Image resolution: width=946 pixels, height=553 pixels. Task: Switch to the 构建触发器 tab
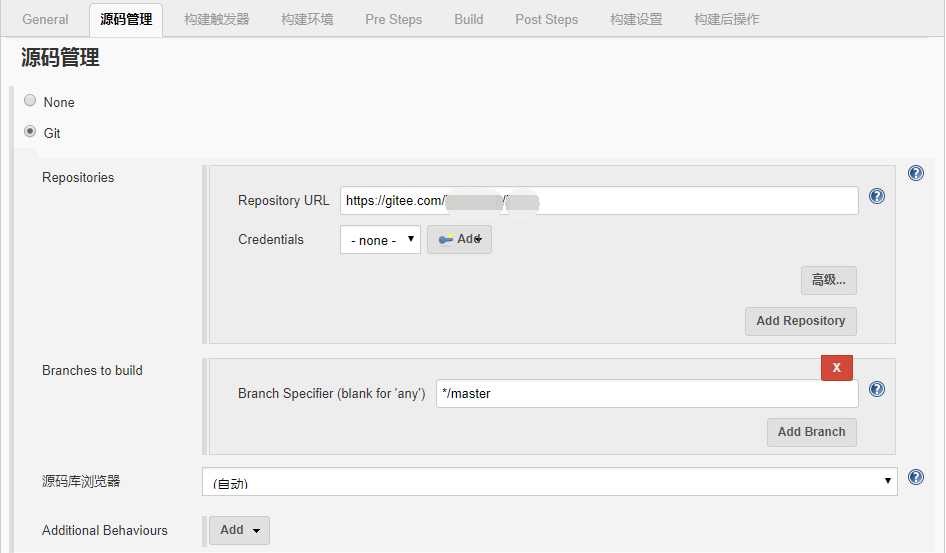pyautogui.click(x=217, y=19)
